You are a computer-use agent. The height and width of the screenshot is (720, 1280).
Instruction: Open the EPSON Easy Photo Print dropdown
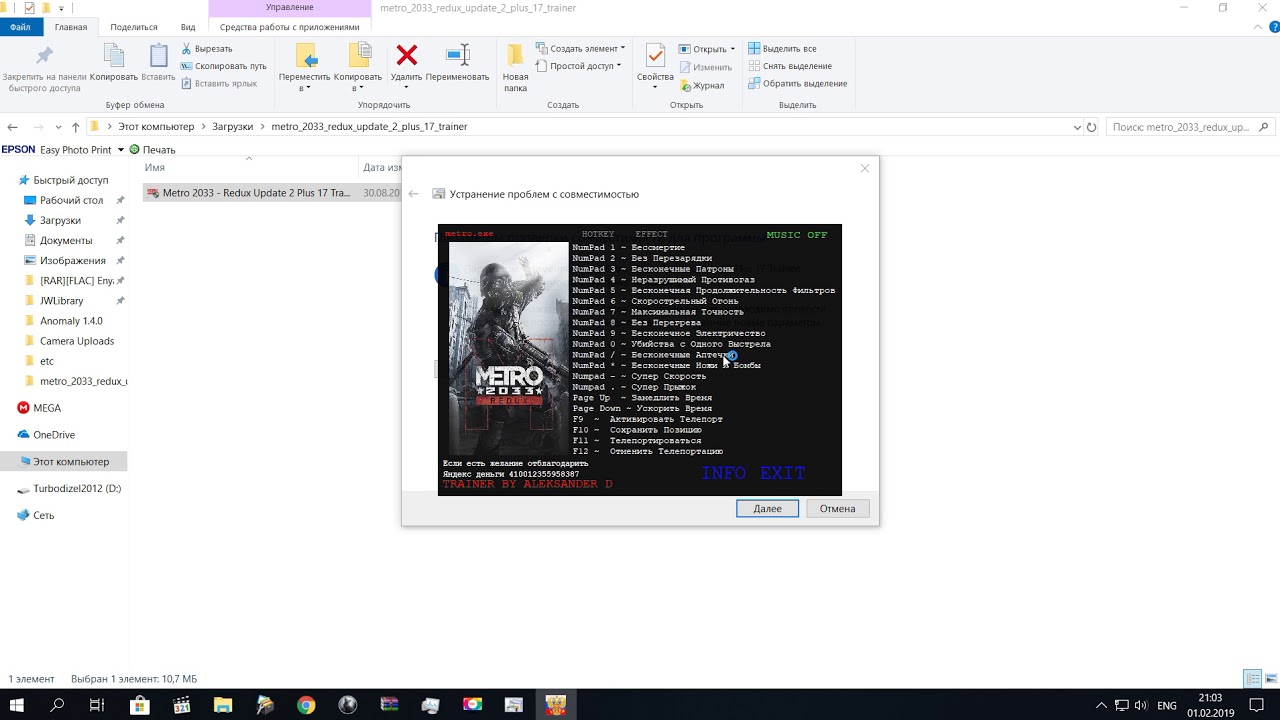(121, 150)
